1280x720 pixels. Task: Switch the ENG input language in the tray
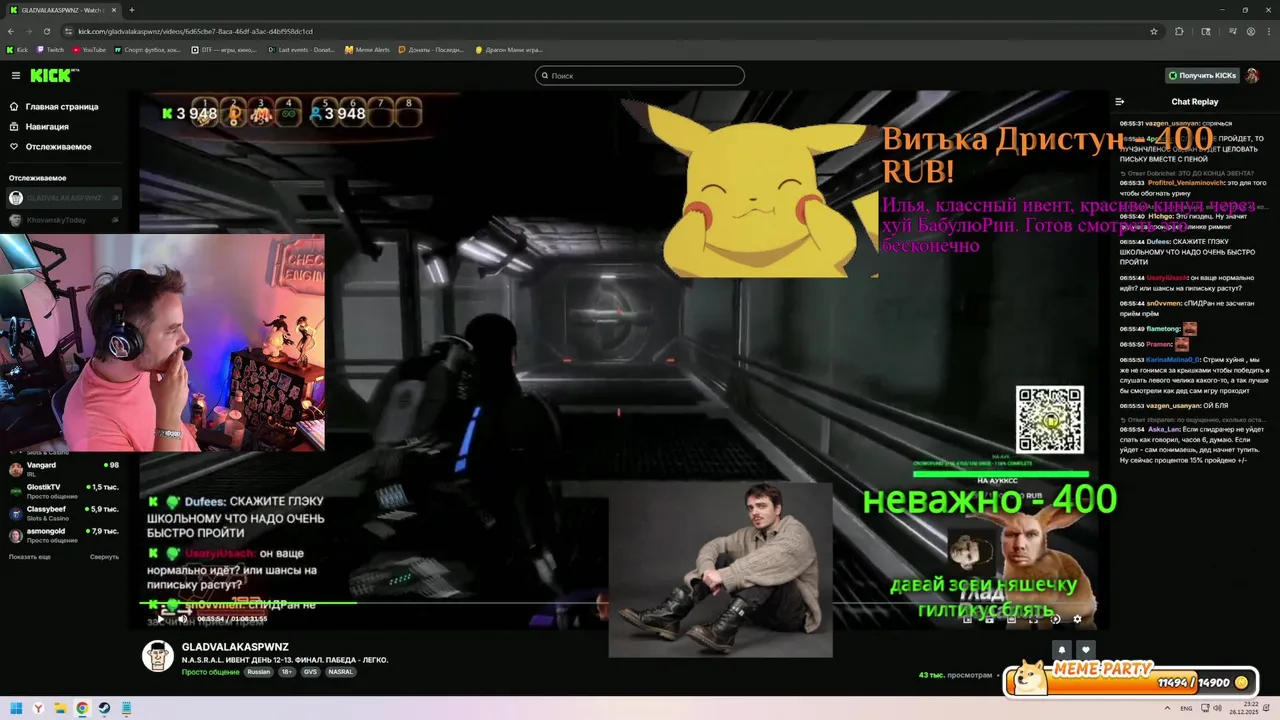[1187, 709]
